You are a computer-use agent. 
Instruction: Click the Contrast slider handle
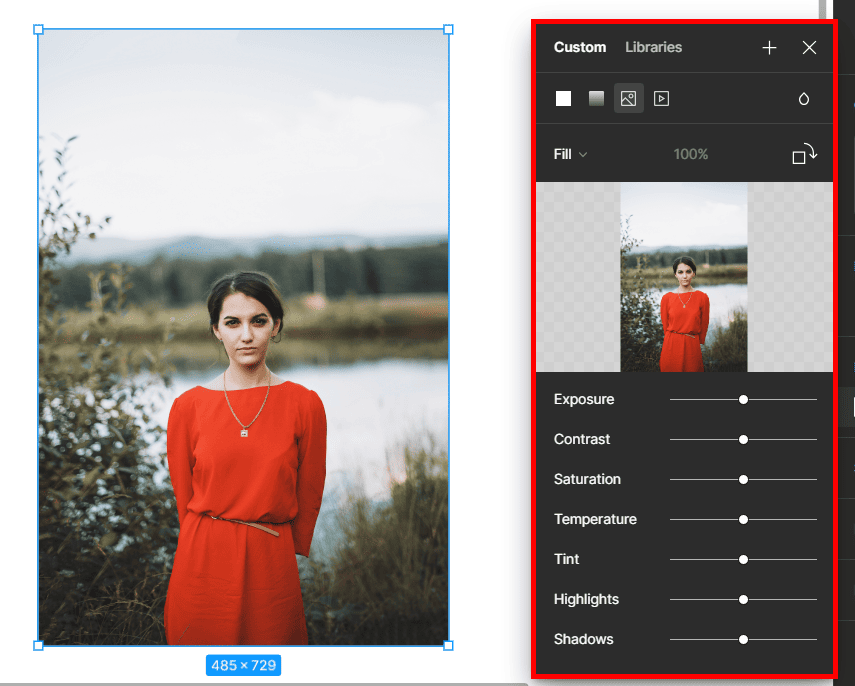(x=743, y=439)
